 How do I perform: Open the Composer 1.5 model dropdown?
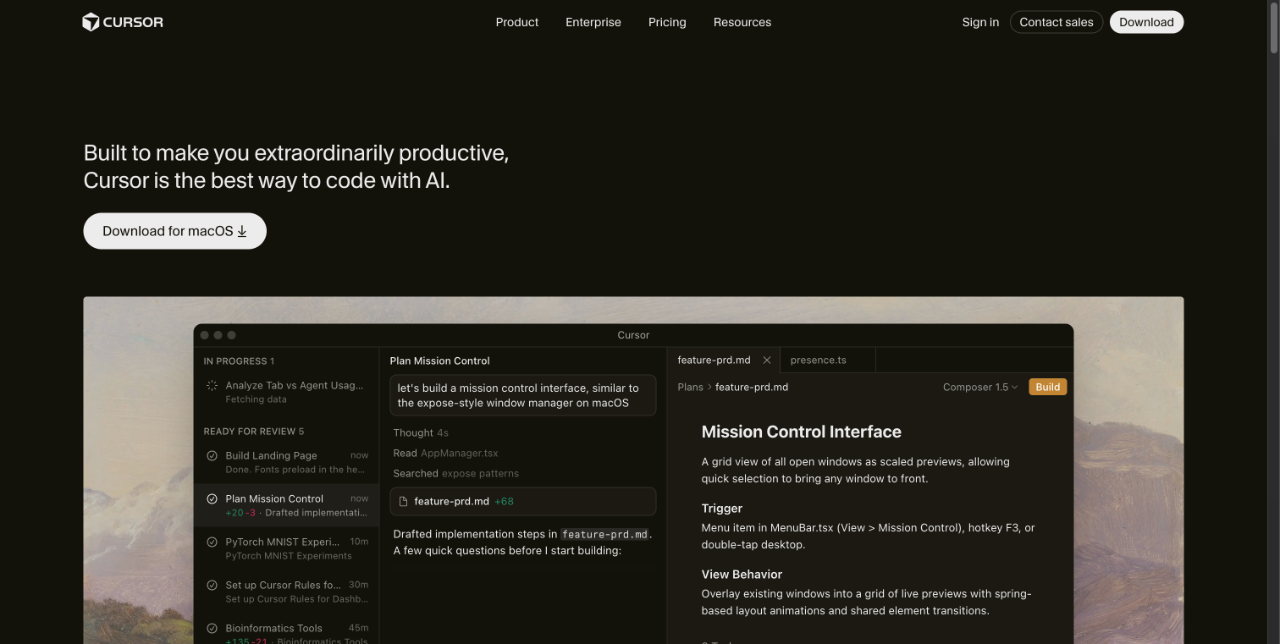click(x=979, y=386)
